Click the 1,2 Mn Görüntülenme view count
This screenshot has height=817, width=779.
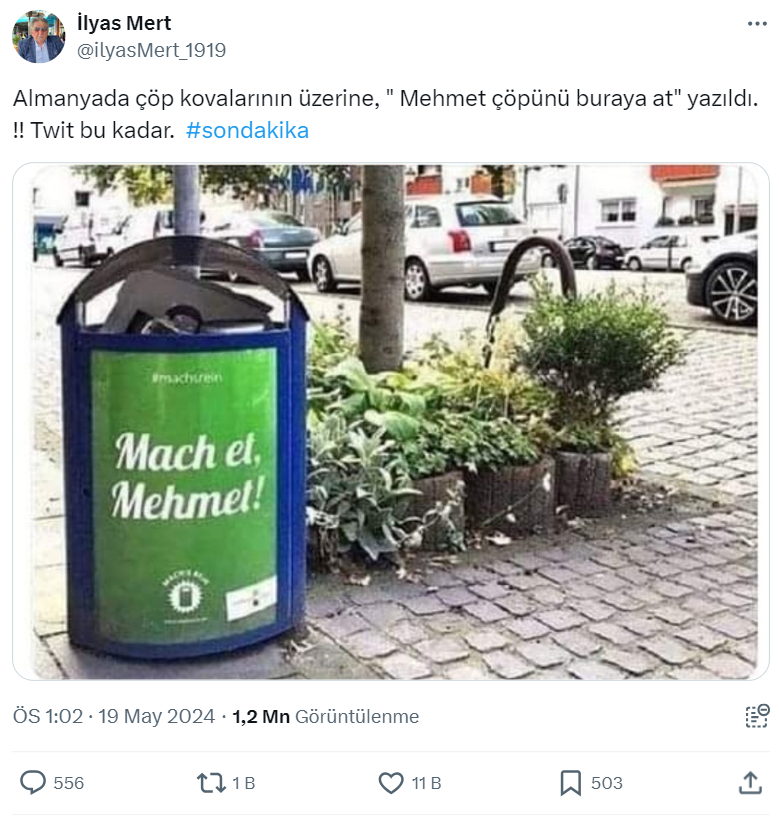326,716
